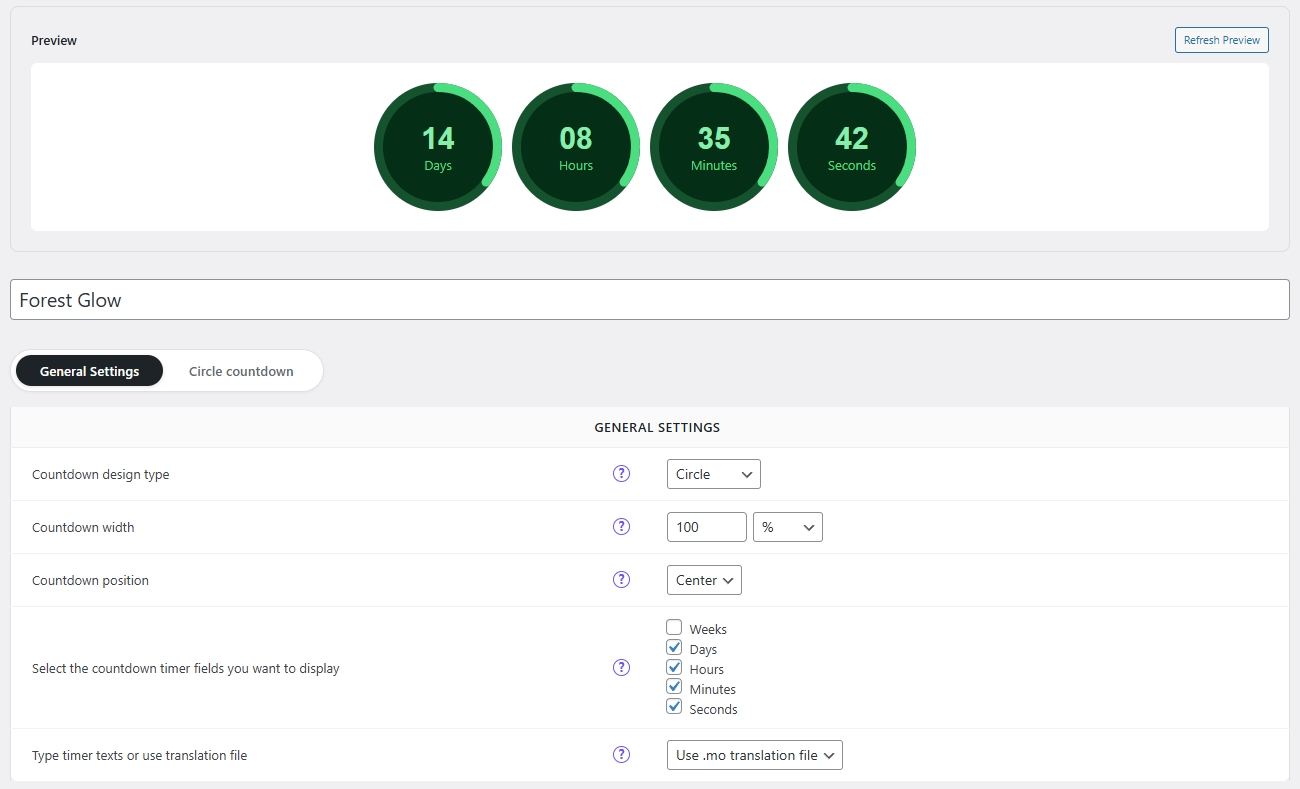Switch to the Circle countdown tab

[241, 371]
